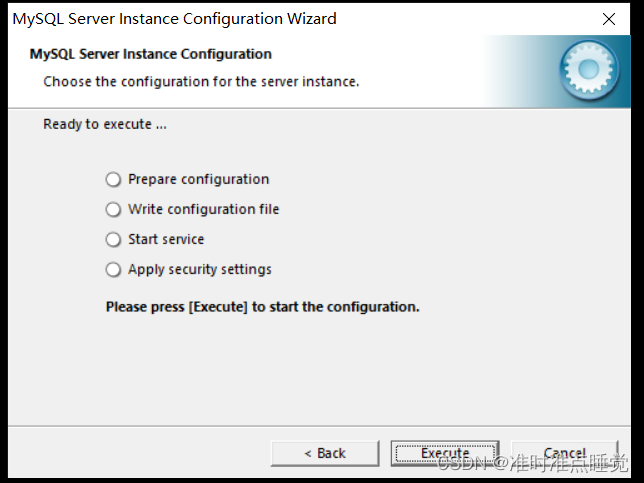Select the Start service radio circle
The height and width of the screenshot is (483, 644).
tap(113, 240)
